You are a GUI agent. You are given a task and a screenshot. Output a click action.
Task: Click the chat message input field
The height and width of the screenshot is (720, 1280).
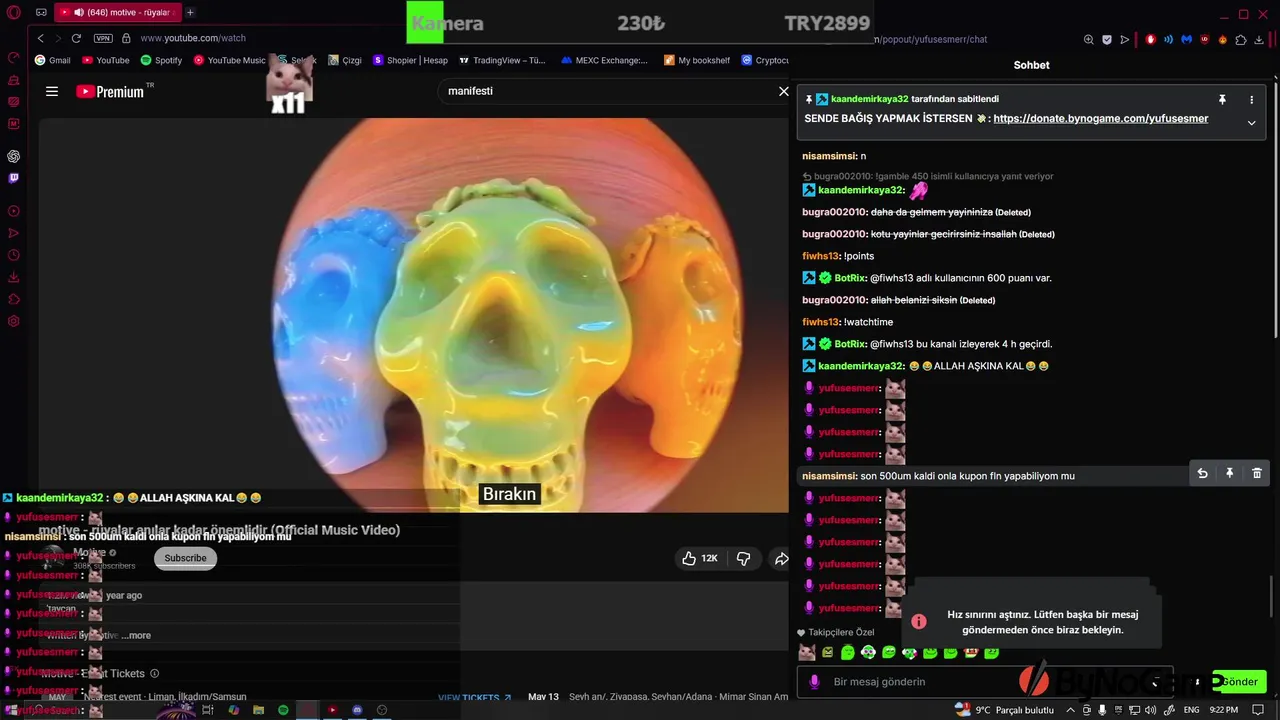[x=985, y=681]
